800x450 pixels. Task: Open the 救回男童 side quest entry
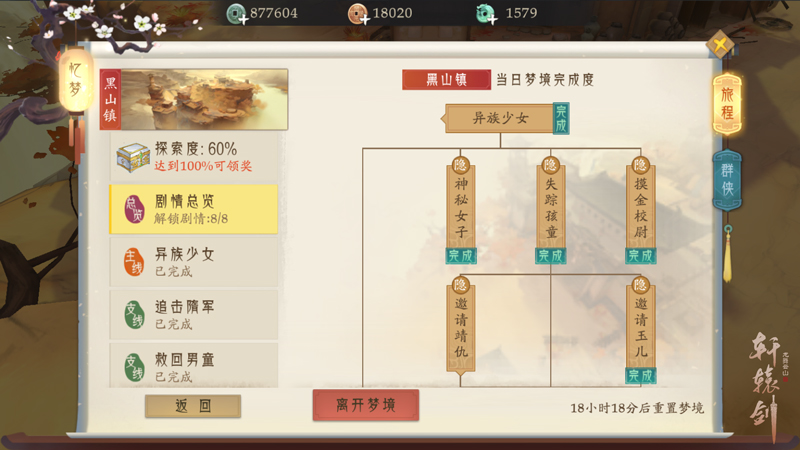click(193, 365)
